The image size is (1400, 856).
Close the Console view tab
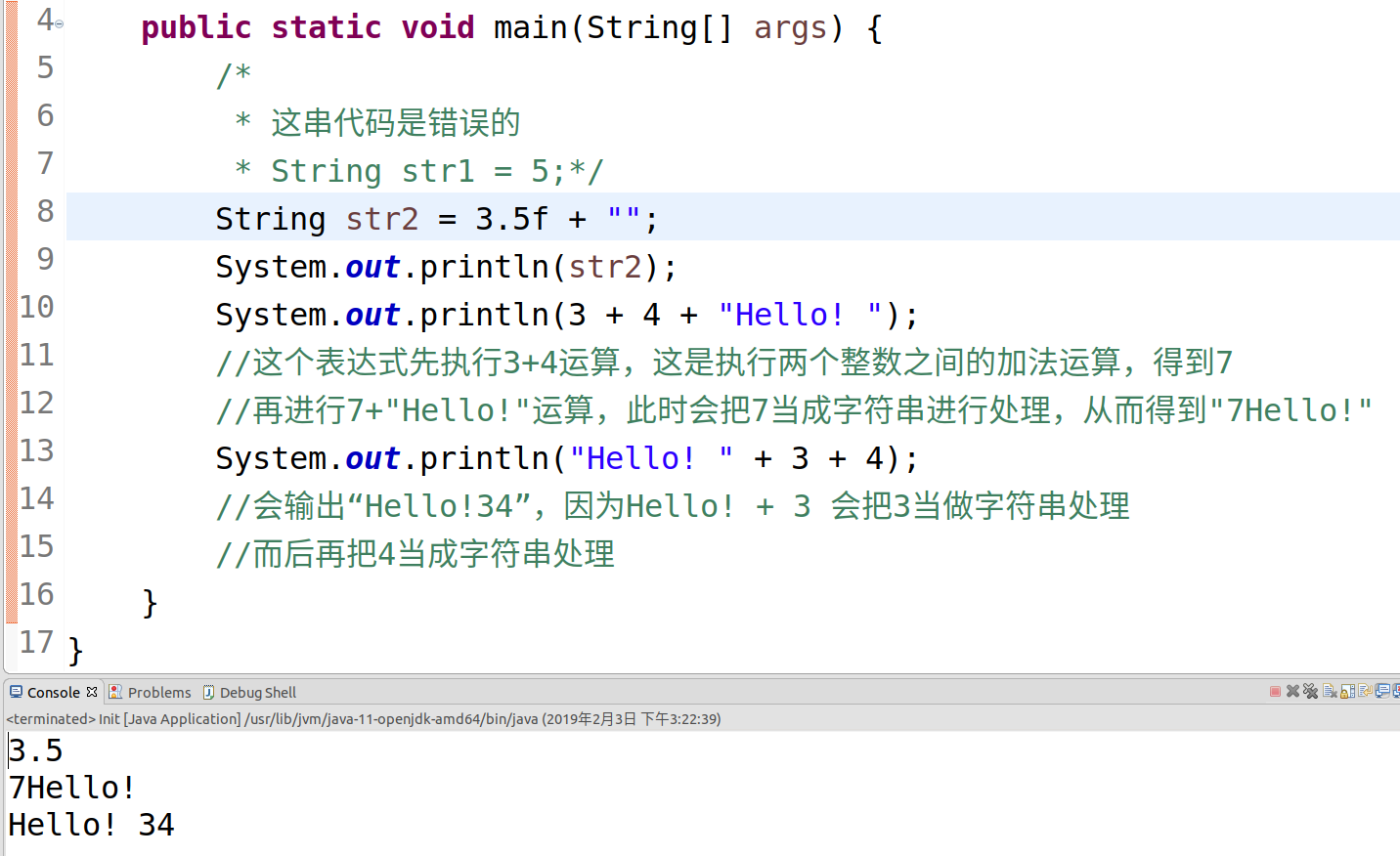pyautogui.click(x=92, y=691)
